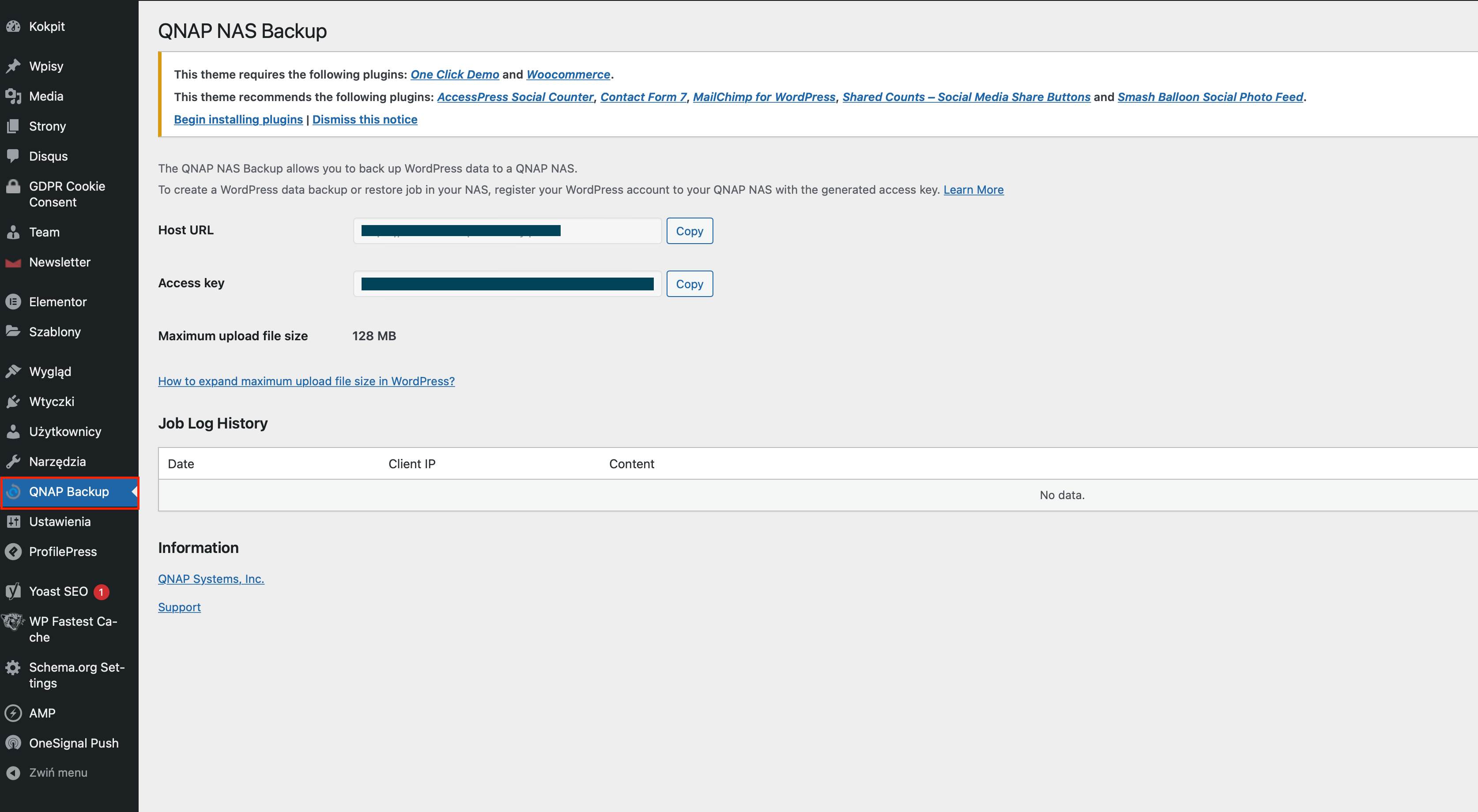Click the GDPR Cookie Consent lock icon
The image size is (1478, 812).
tap(13, 186)
